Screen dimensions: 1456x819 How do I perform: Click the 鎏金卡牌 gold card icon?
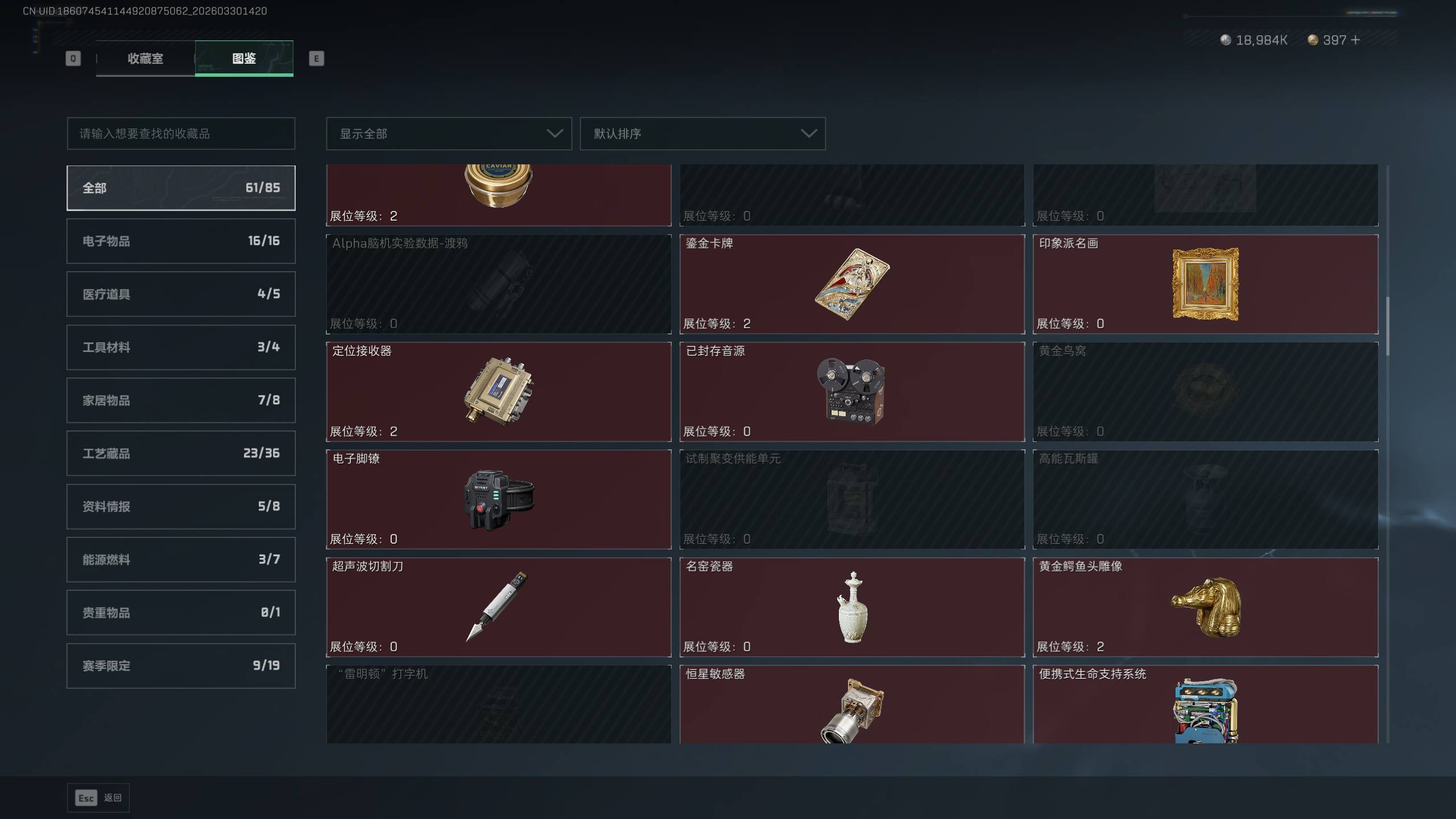[x=851, y=284]
